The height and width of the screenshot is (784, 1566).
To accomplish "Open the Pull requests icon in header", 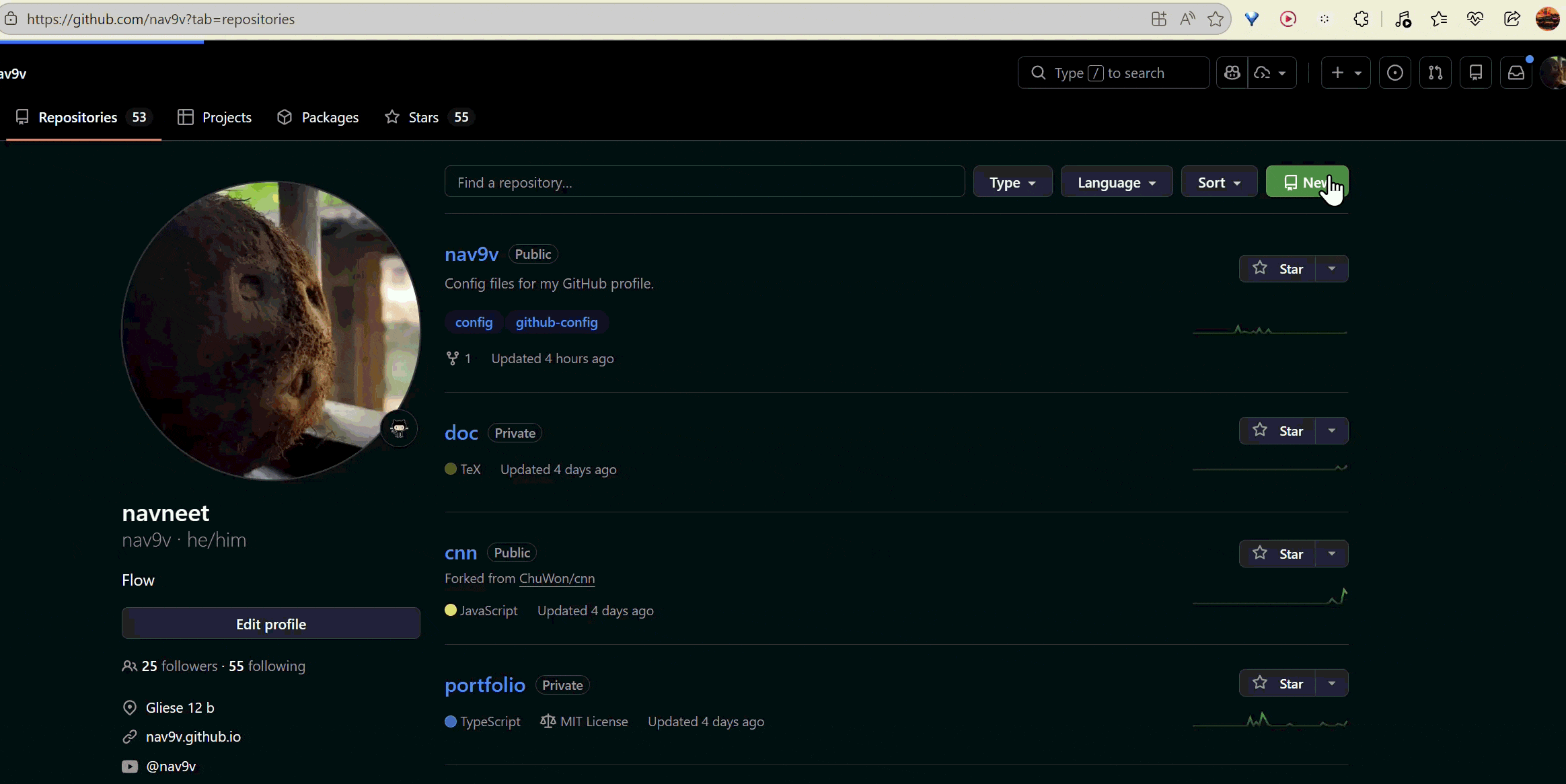I will pyautogui.click(x=1435, y=73).
